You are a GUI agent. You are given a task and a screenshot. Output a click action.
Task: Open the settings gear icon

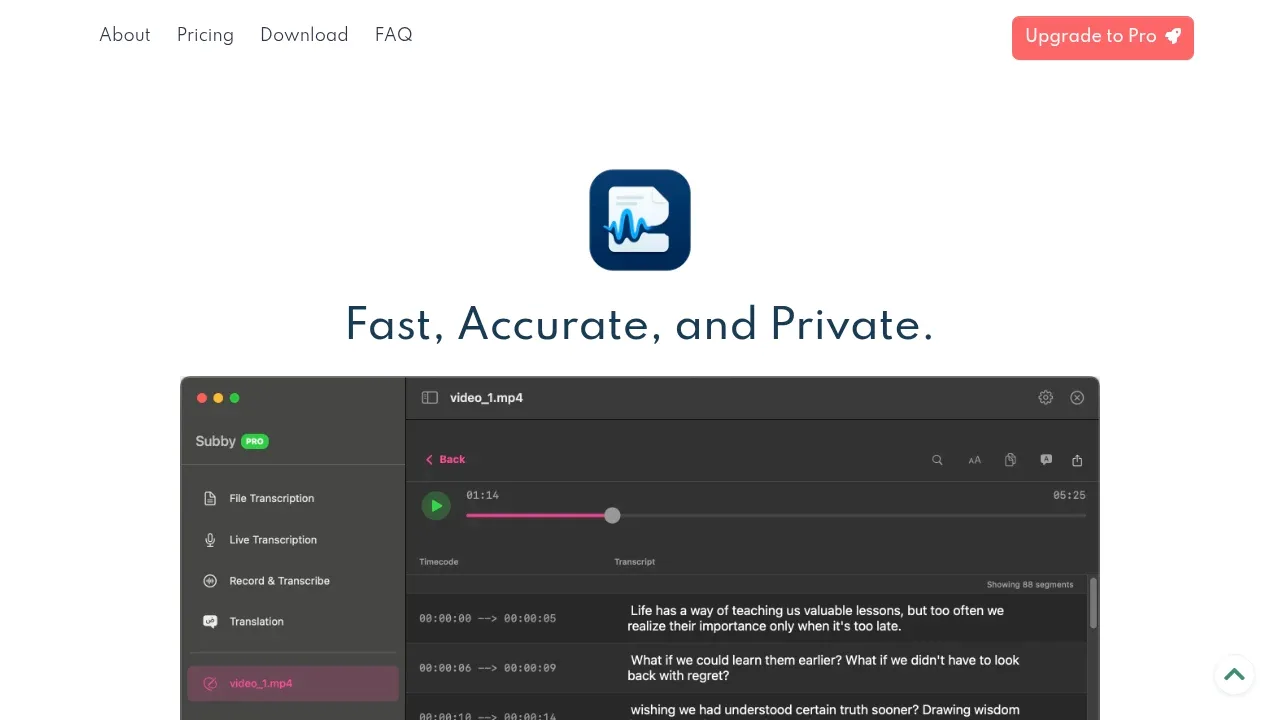click(x=1045, y=397)
